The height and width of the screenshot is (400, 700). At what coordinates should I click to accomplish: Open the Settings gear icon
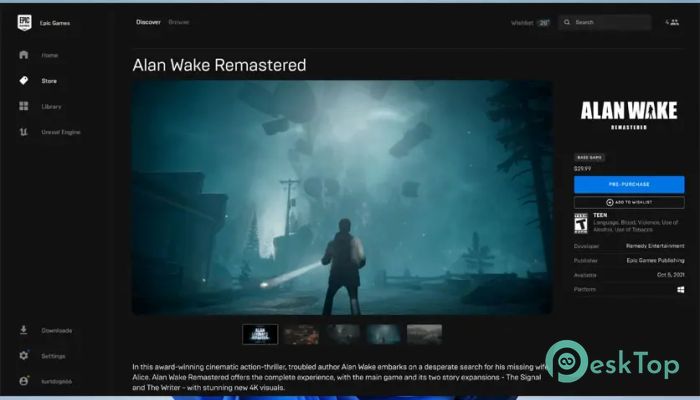pos(24,355)
